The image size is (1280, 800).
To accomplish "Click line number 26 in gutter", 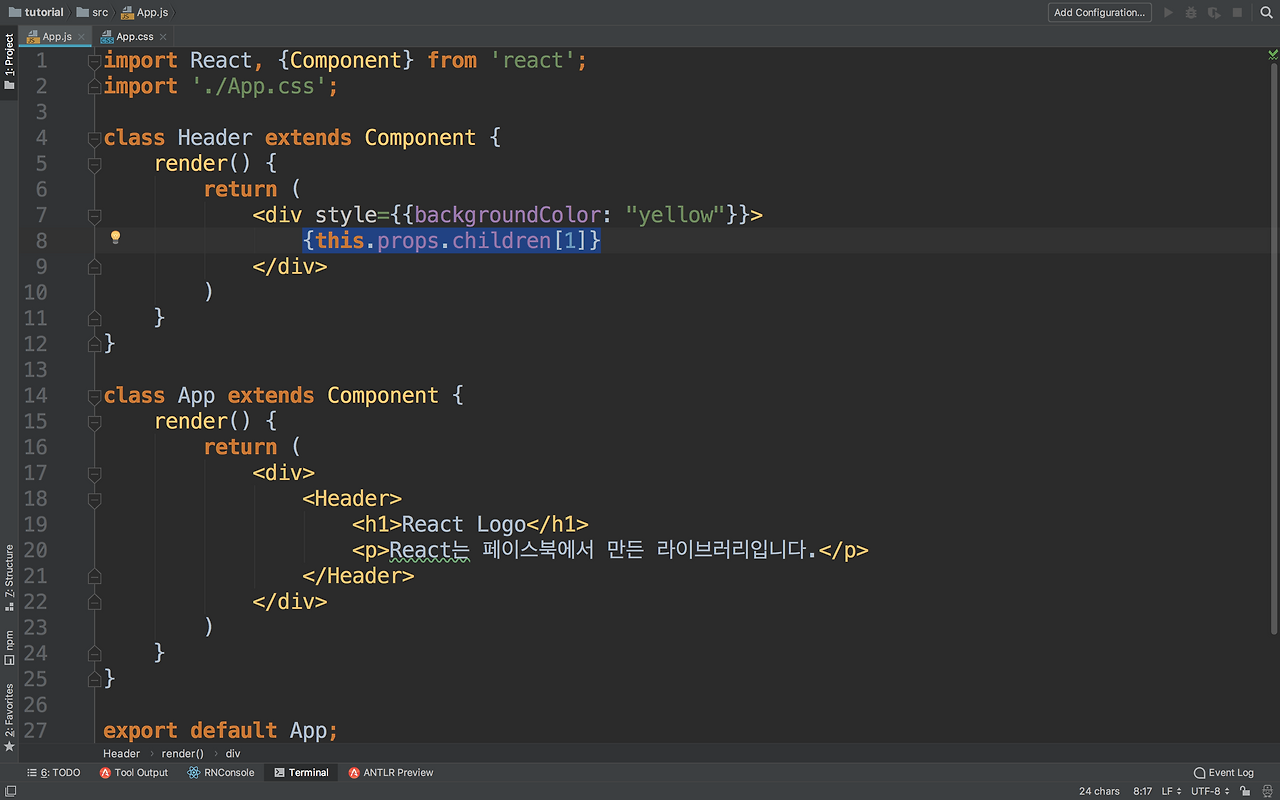I will click(35, 705).
